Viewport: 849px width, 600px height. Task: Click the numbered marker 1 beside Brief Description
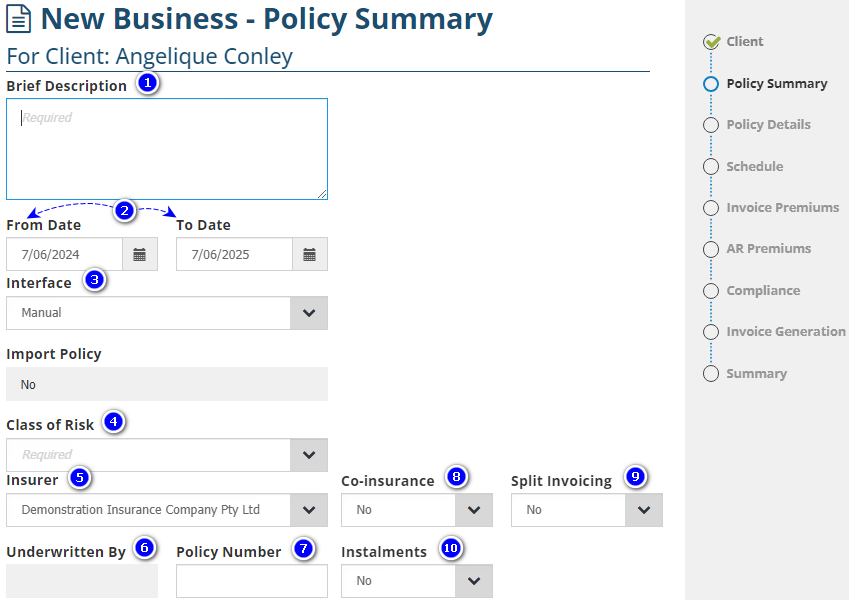[148, 84]
